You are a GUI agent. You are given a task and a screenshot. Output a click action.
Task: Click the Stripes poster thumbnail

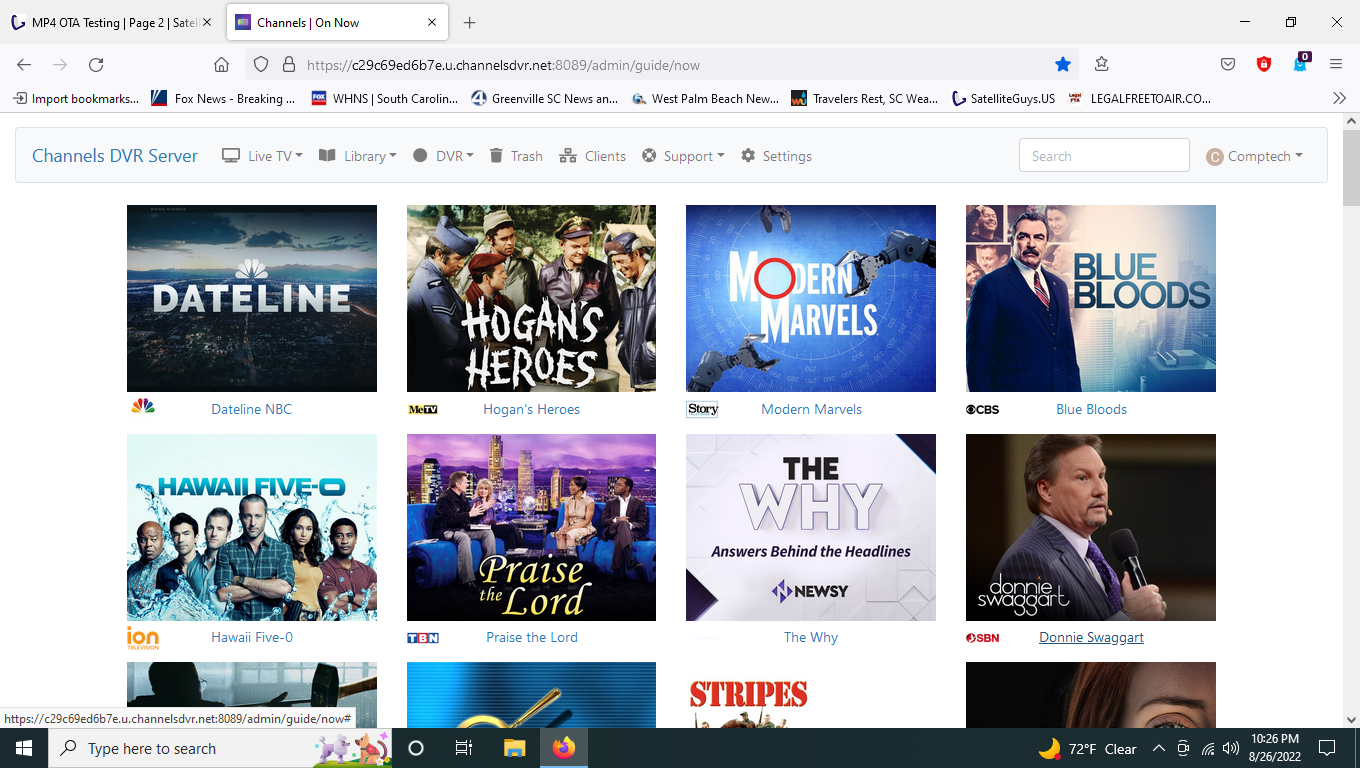click(x=811, y=695)
